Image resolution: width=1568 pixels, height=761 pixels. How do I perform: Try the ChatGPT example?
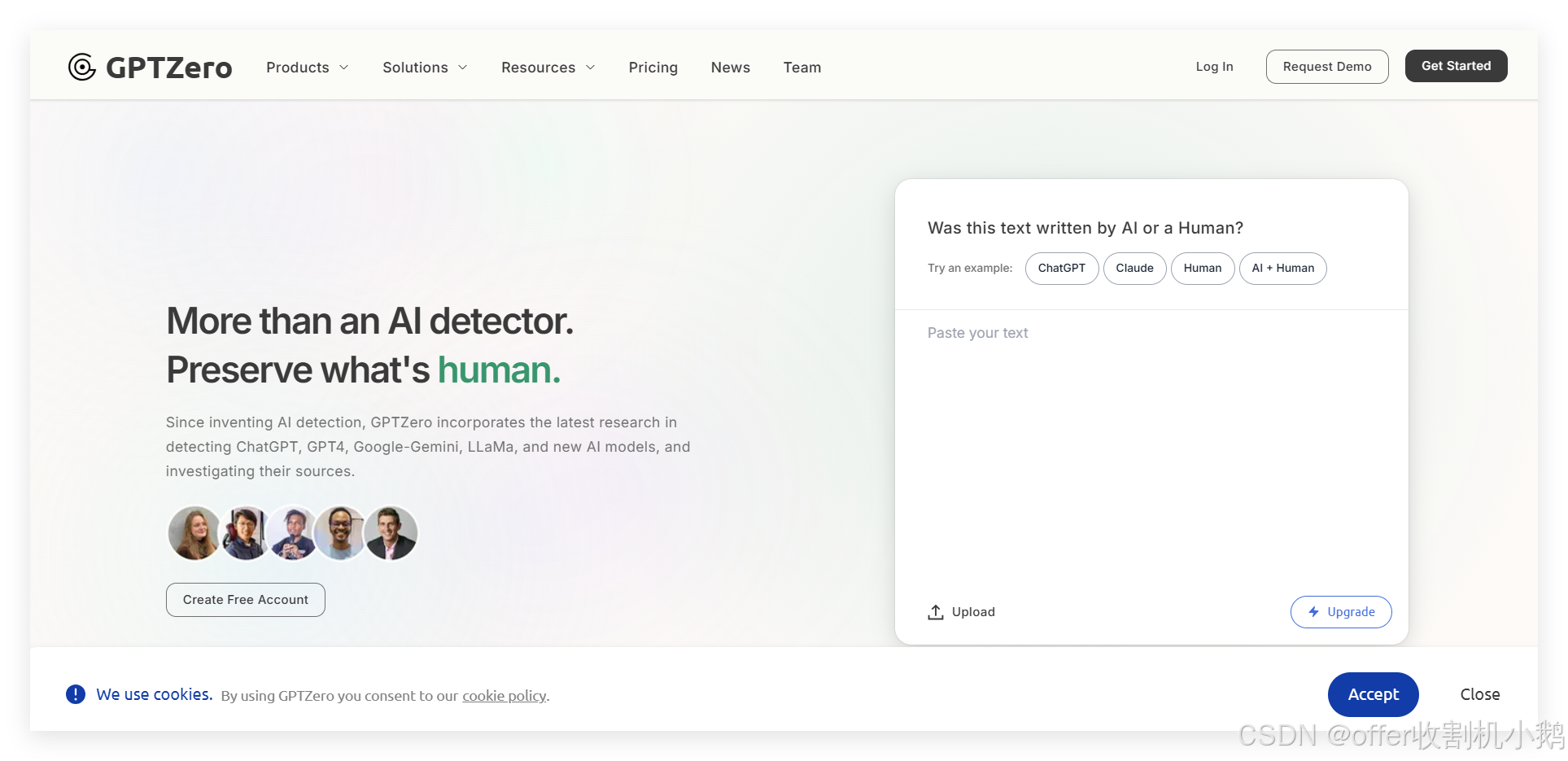[1062, 269]
